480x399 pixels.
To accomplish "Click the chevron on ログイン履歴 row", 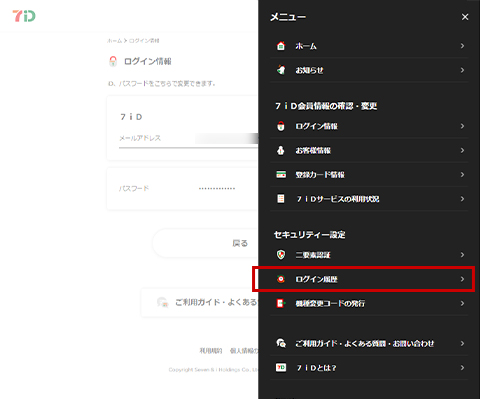I will click(x=462, y=279).
